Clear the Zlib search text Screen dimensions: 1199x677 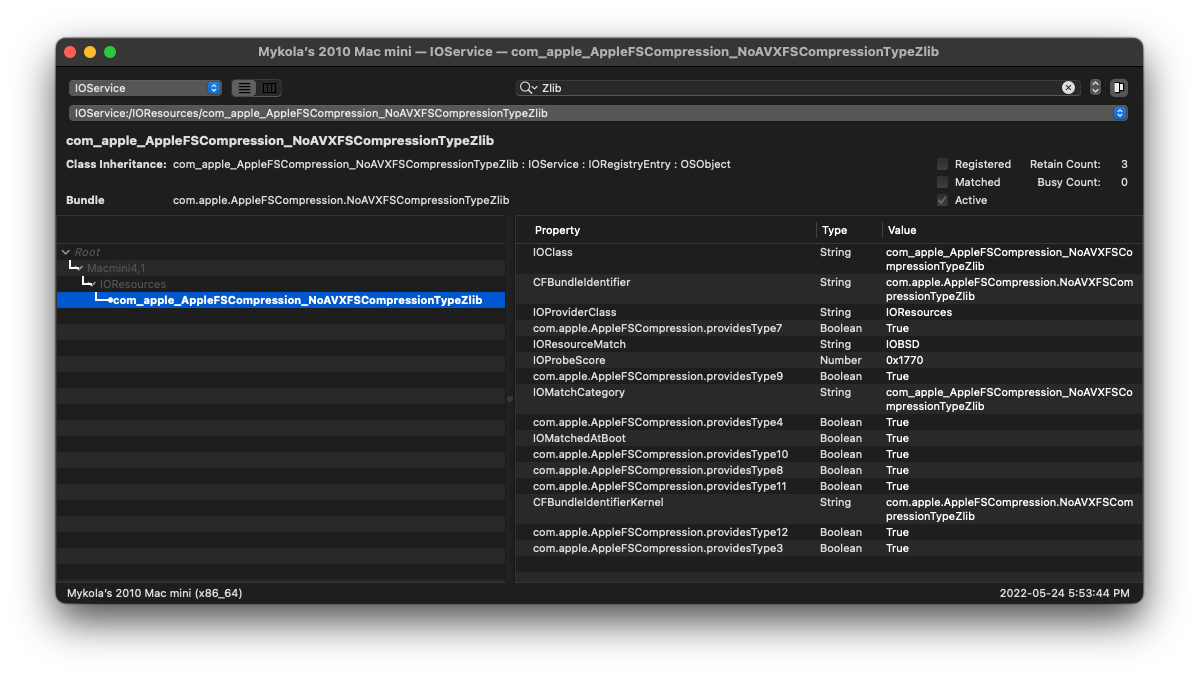1068,88
